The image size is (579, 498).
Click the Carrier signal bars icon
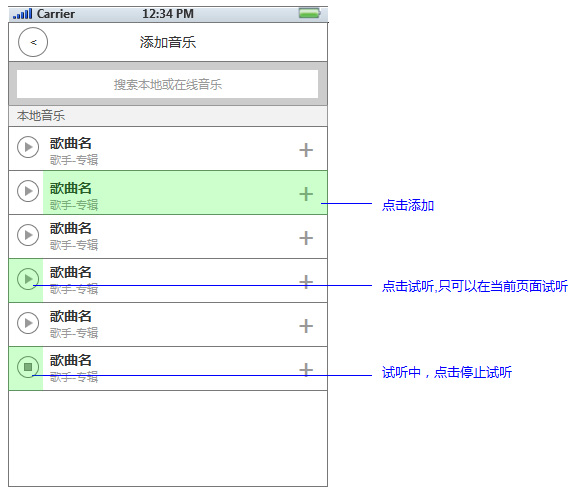pyautogui.click(x=23, y=14)
